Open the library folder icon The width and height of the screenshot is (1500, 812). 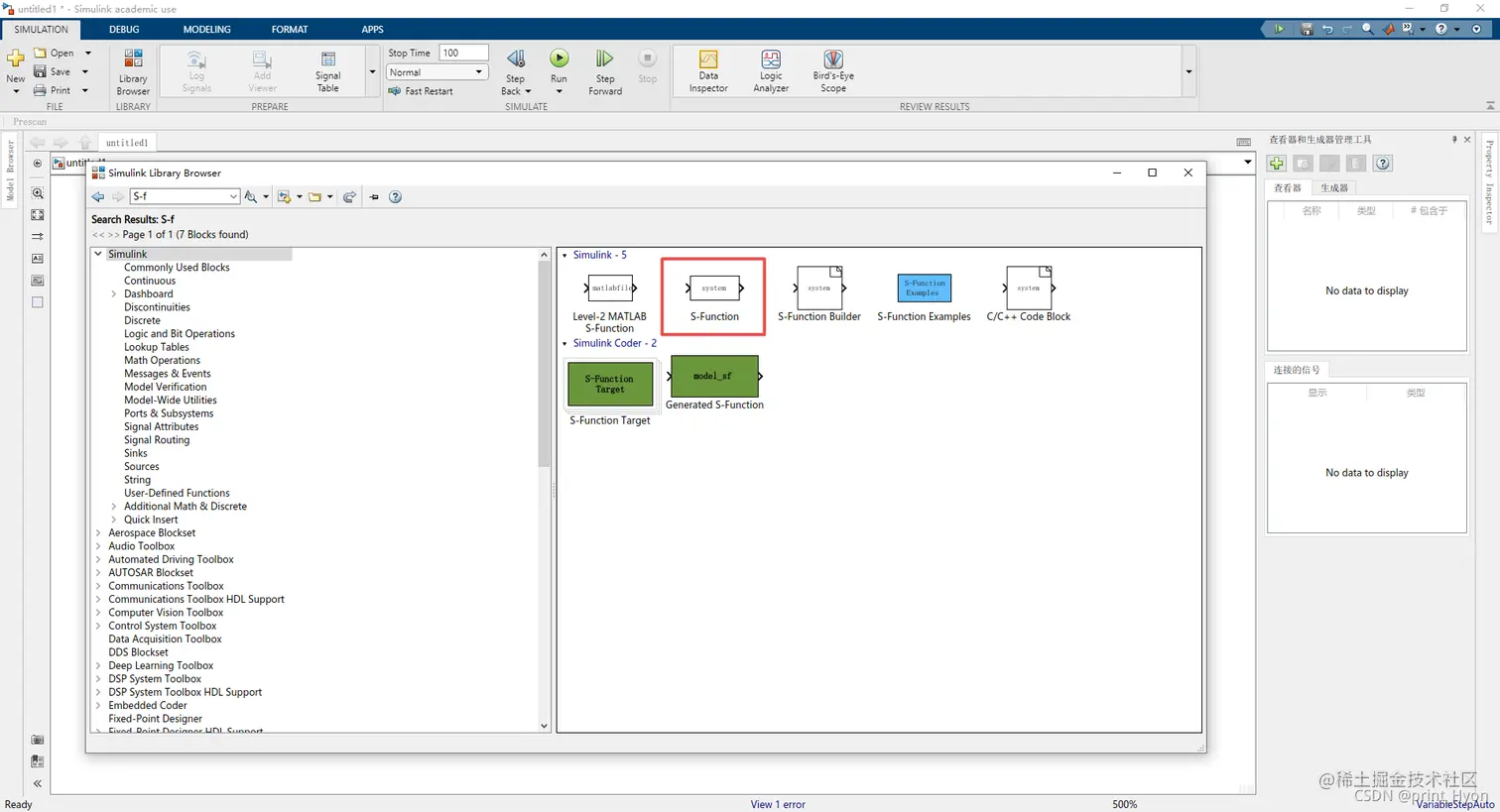pos(314,197)
